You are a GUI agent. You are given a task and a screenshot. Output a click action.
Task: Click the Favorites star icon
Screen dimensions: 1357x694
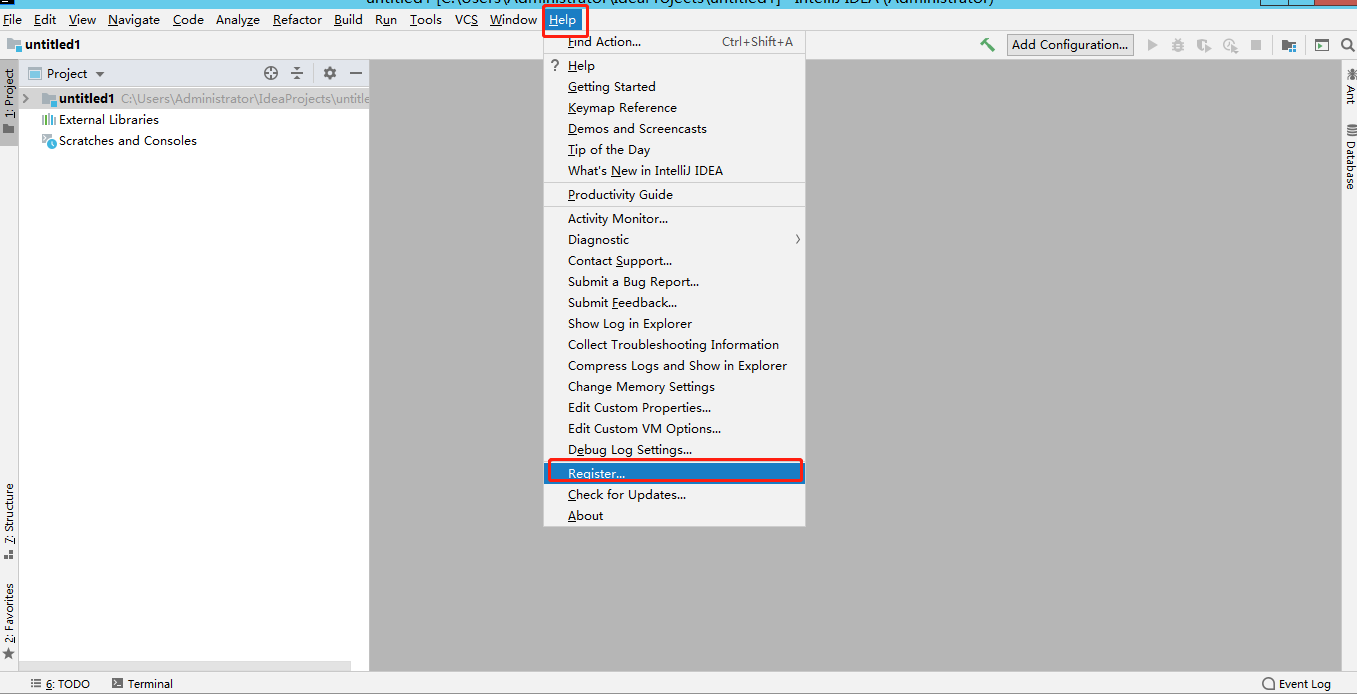9,654
